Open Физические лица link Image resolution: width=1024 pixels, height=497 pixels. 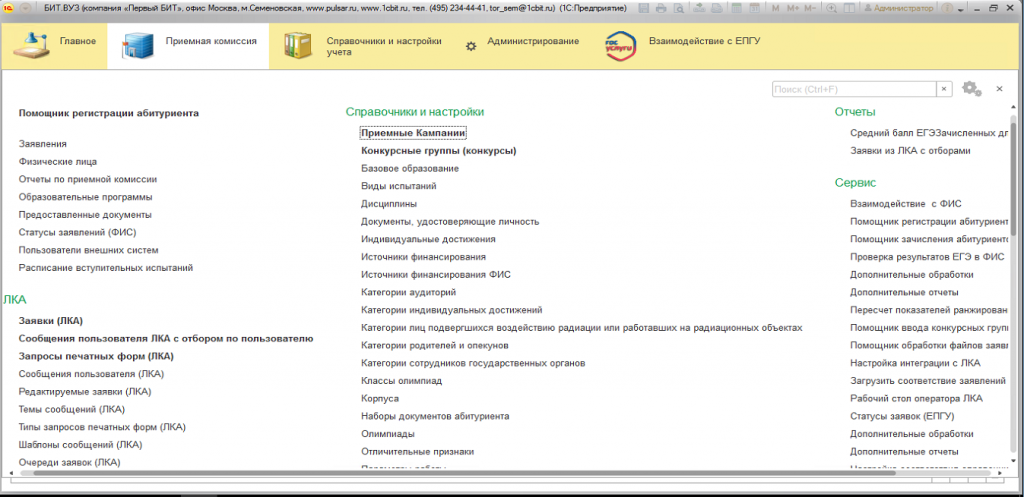(x=58, y=161)
